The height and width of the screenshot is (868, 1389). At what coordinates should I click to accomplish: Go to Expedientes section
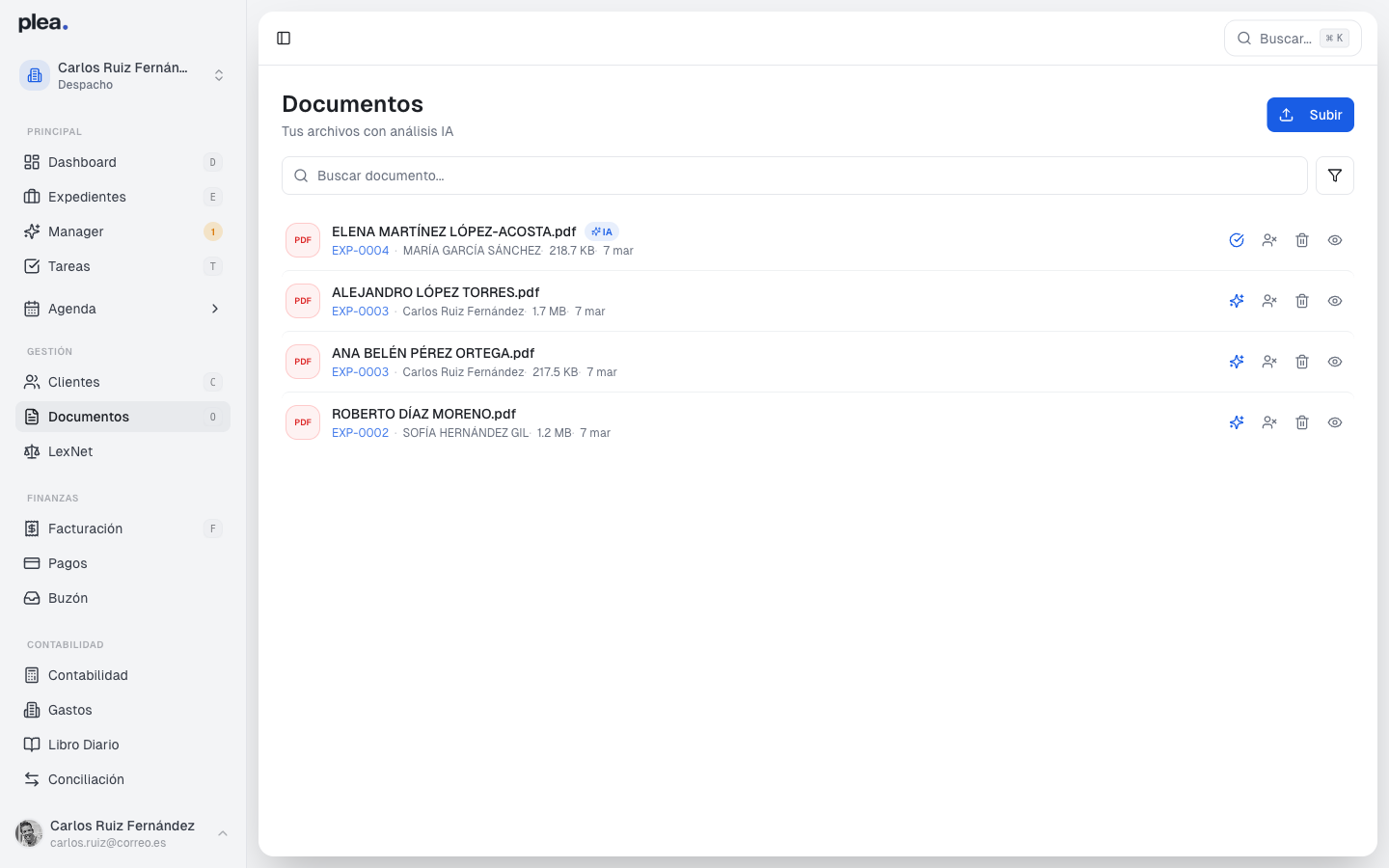tap(123, 197)
